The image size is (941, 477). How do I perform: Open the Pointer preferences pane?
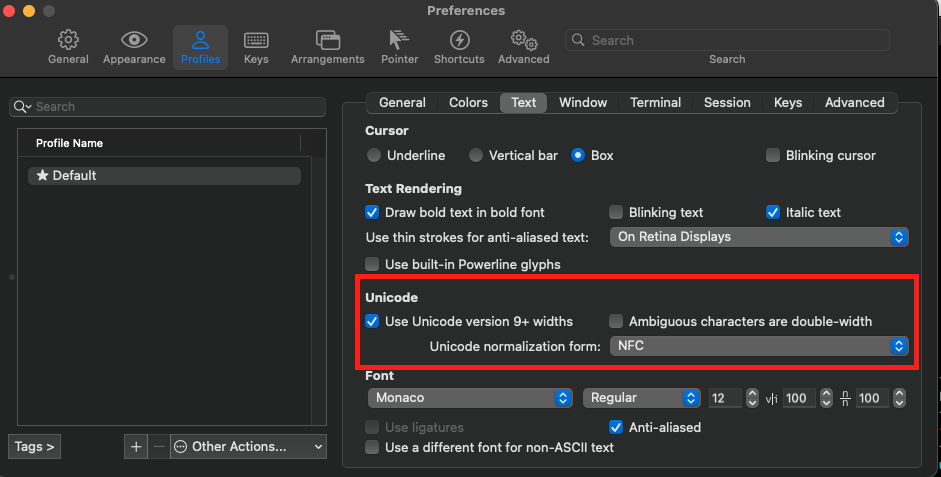(399, 47)
